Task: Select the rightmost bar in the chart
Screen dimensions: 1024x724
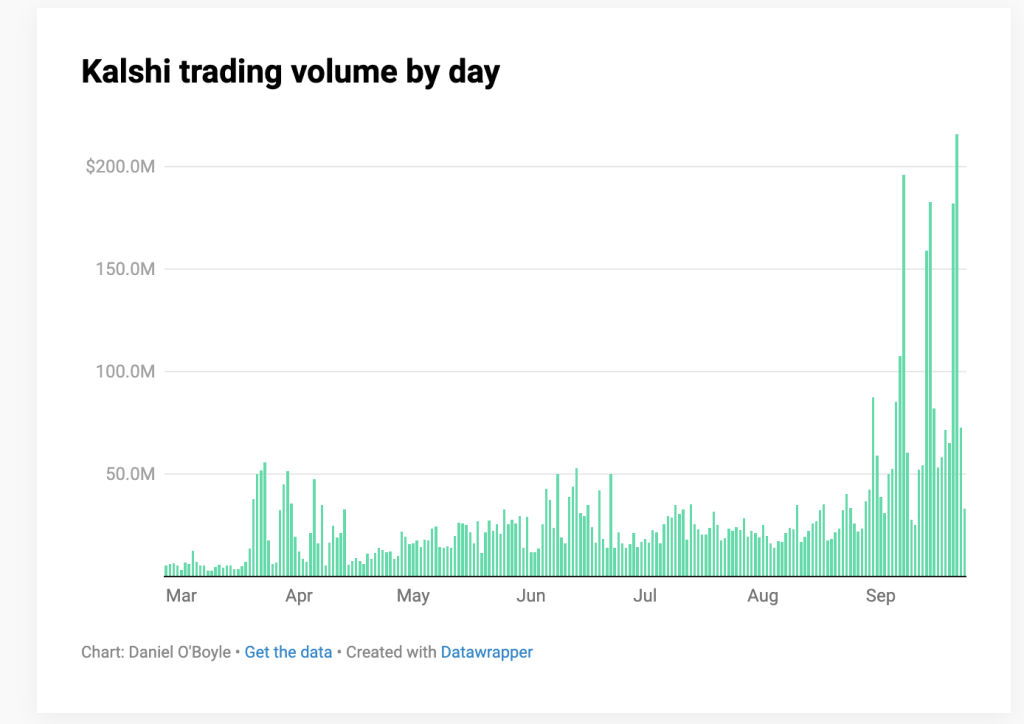Action: click(x=964, y=543)
